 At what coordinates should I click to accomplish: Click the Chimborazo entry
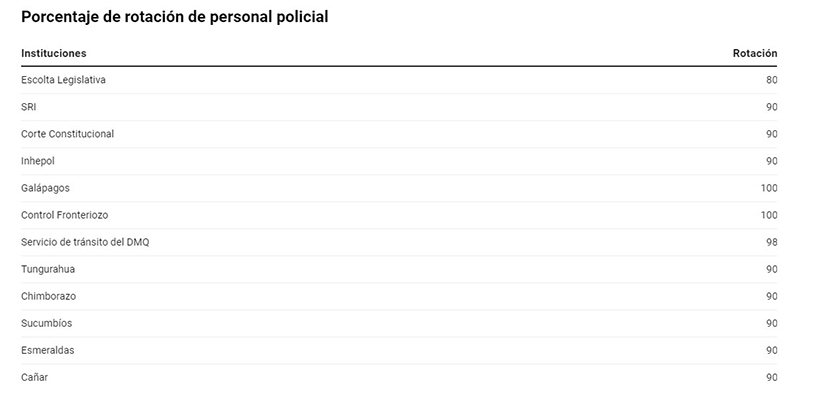tap(48, 296)
